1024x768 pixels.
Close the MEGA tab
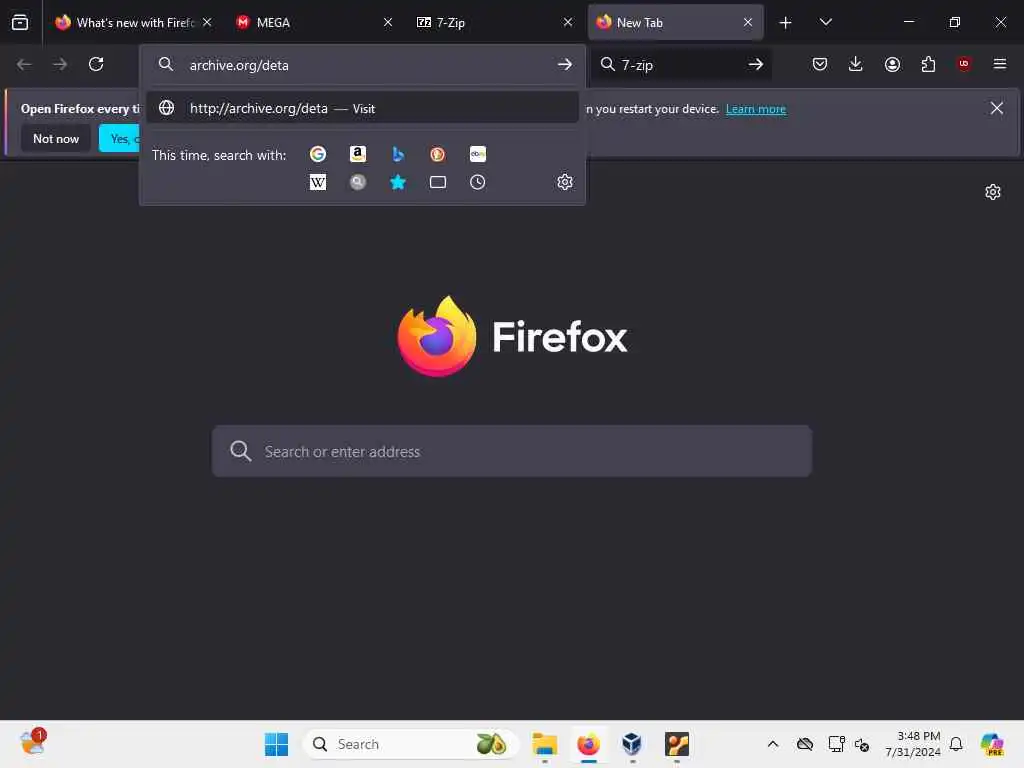coord(388,22)
